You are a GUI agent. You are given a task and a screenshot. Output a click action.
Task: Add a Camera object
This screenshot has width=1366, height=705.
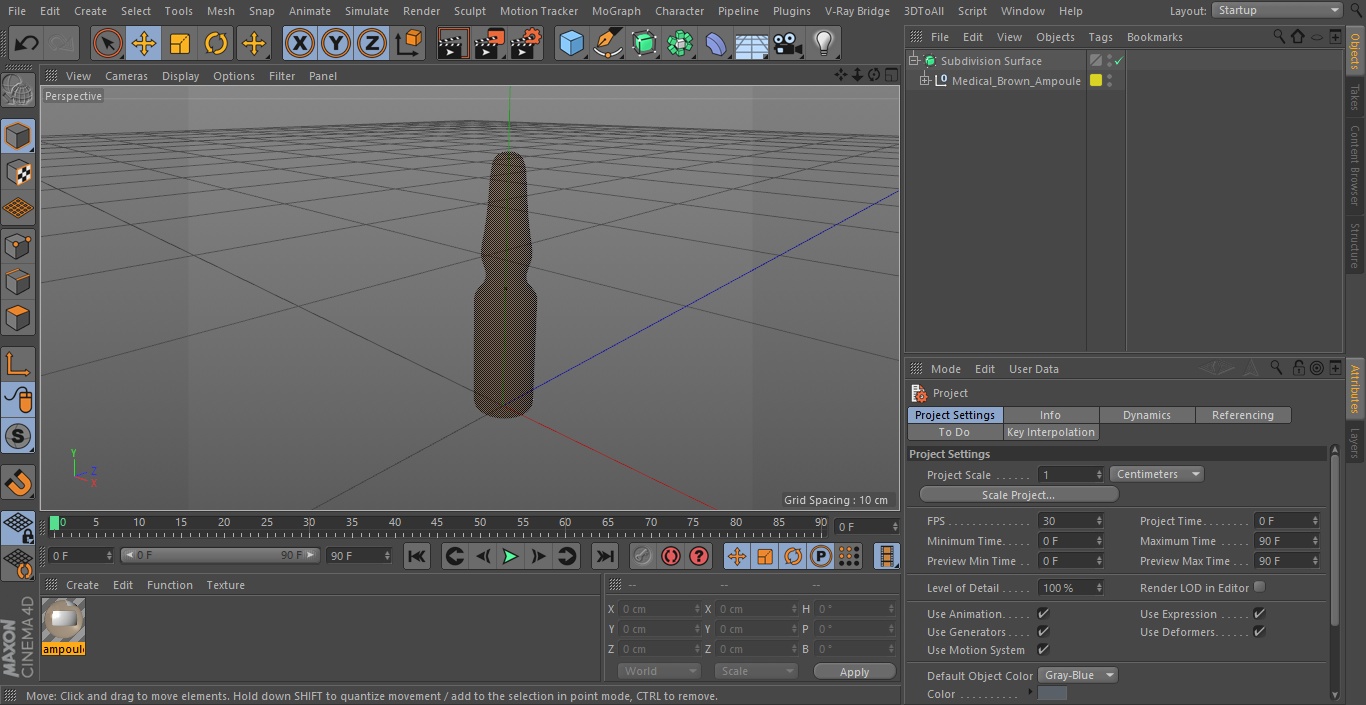[x=788, y=43]
